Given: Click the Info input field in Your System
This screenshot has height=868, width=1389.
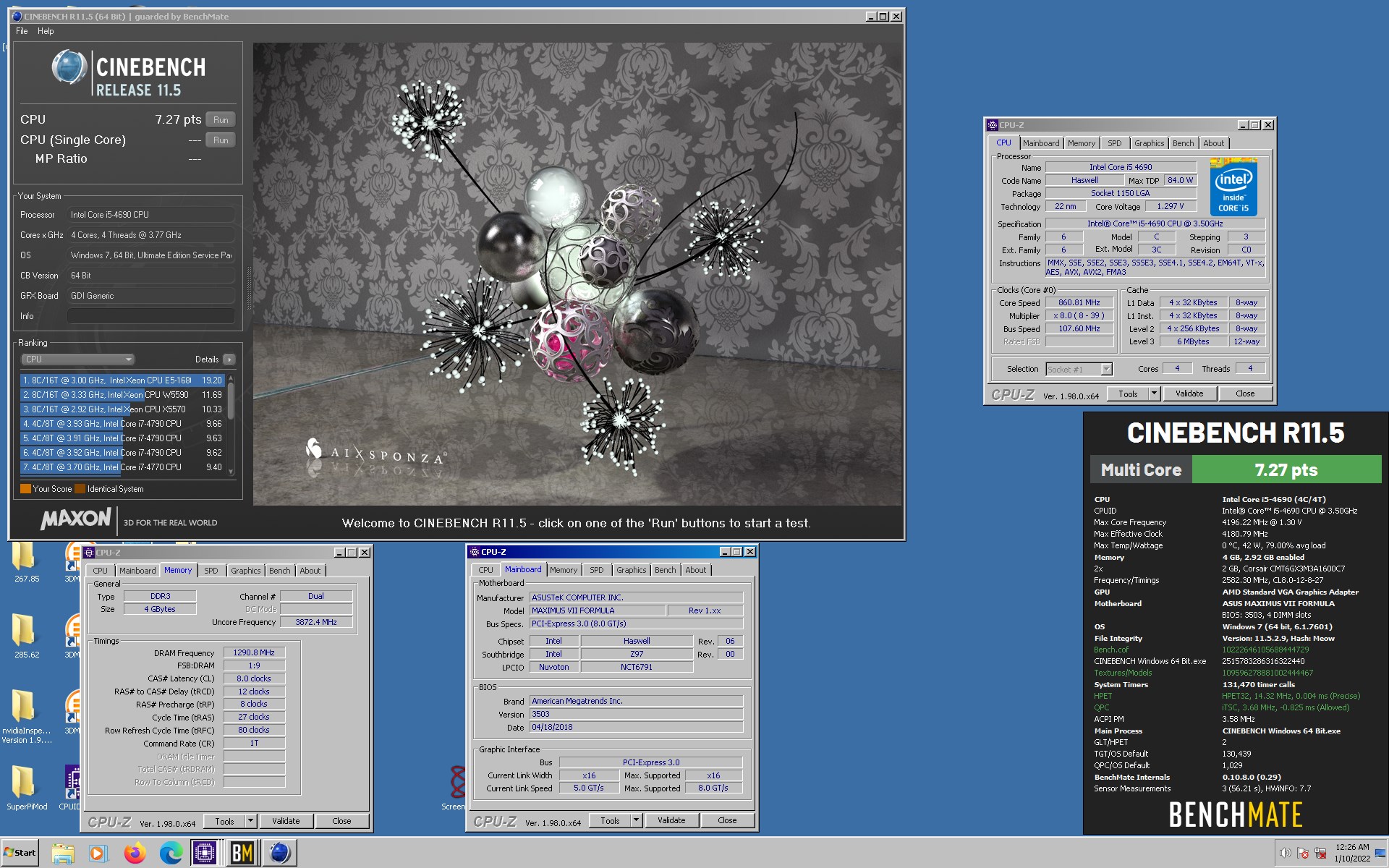Looking at the screenshot, I should (150, 316).
